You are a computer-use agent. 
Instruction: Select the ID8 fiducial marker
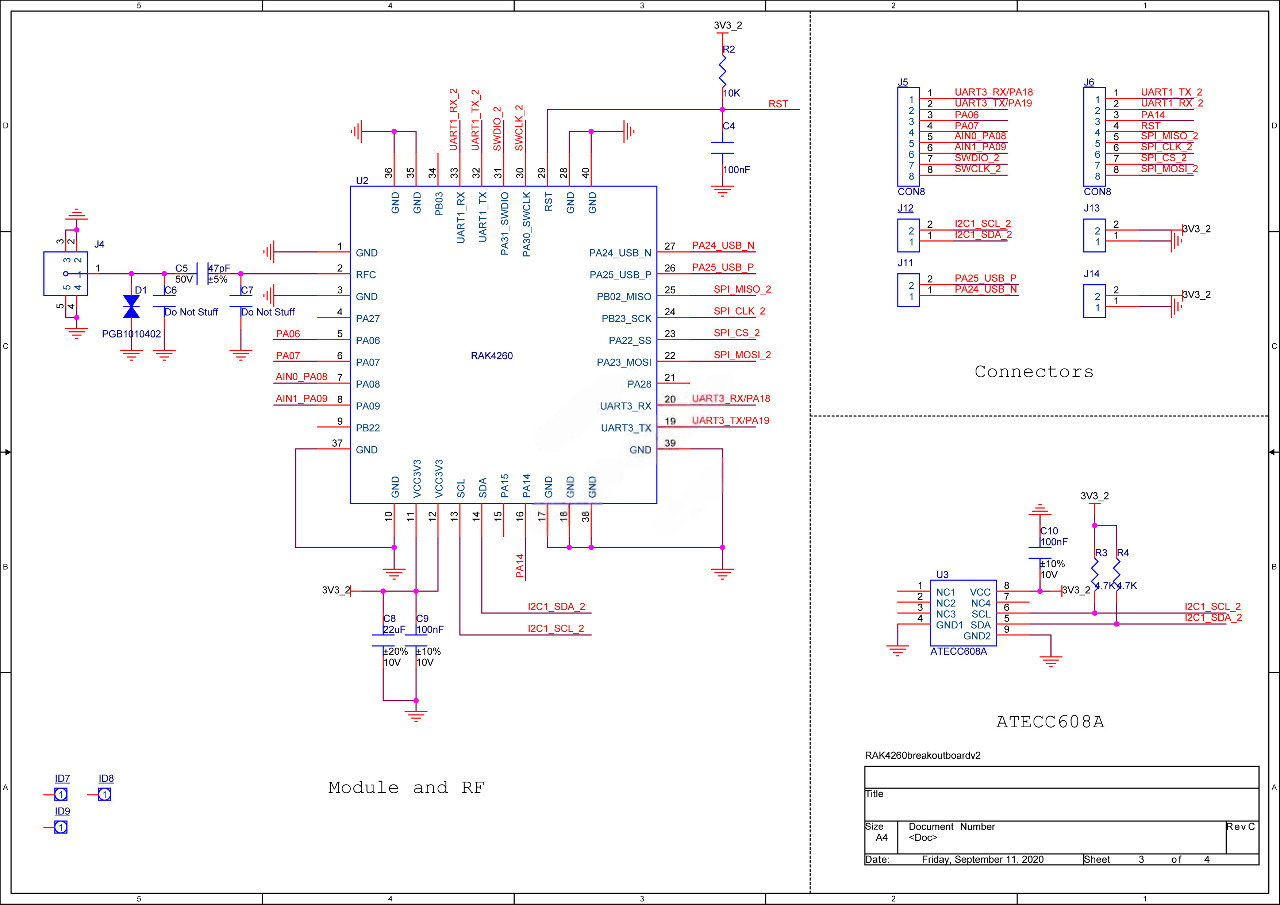[104, 795]
